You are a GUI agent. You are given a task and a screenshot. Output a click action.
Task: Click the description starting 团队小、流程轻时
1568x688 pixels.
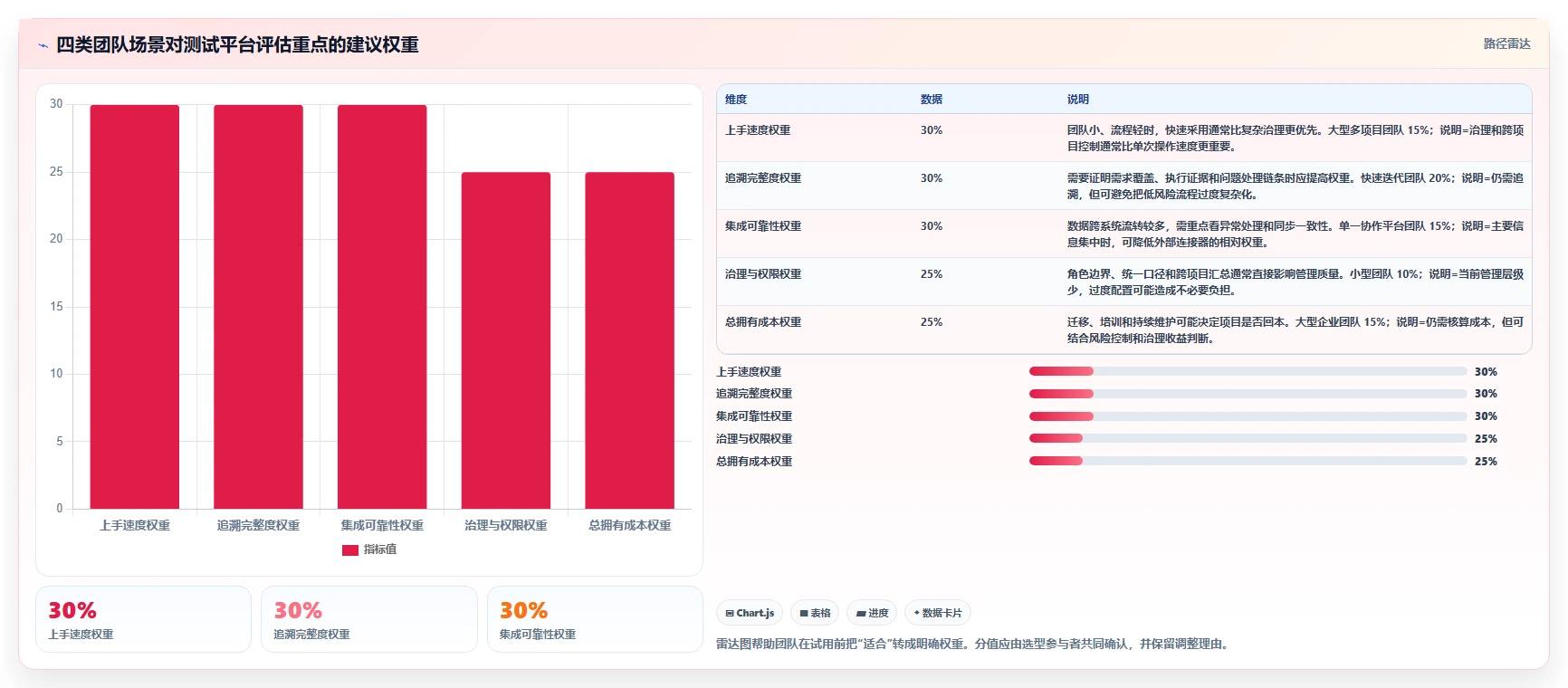pos(1295,139)
